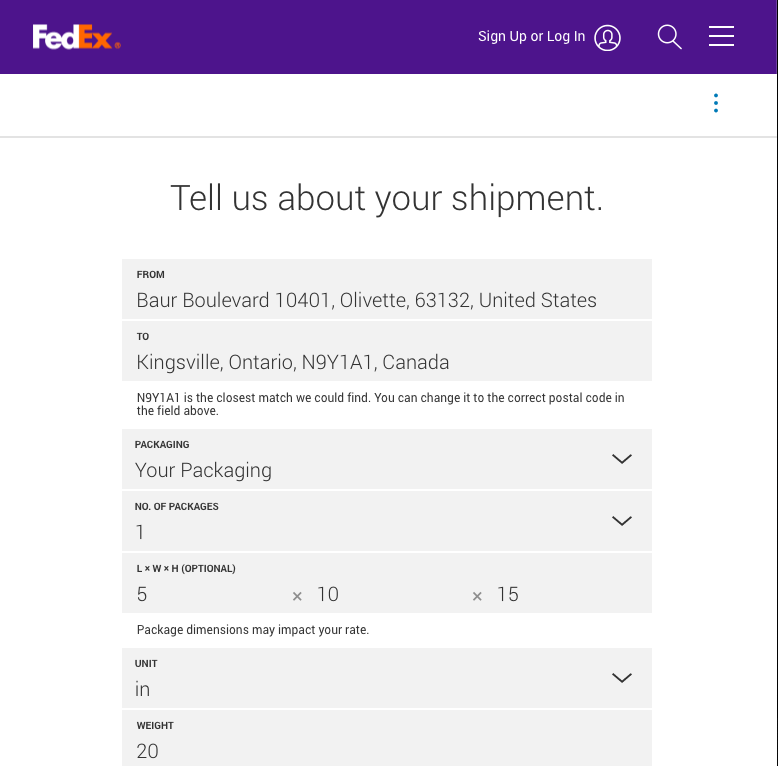Viewport: 778px width, 766px height.
Task: Select the Your Packaging value
Action: 203,470
